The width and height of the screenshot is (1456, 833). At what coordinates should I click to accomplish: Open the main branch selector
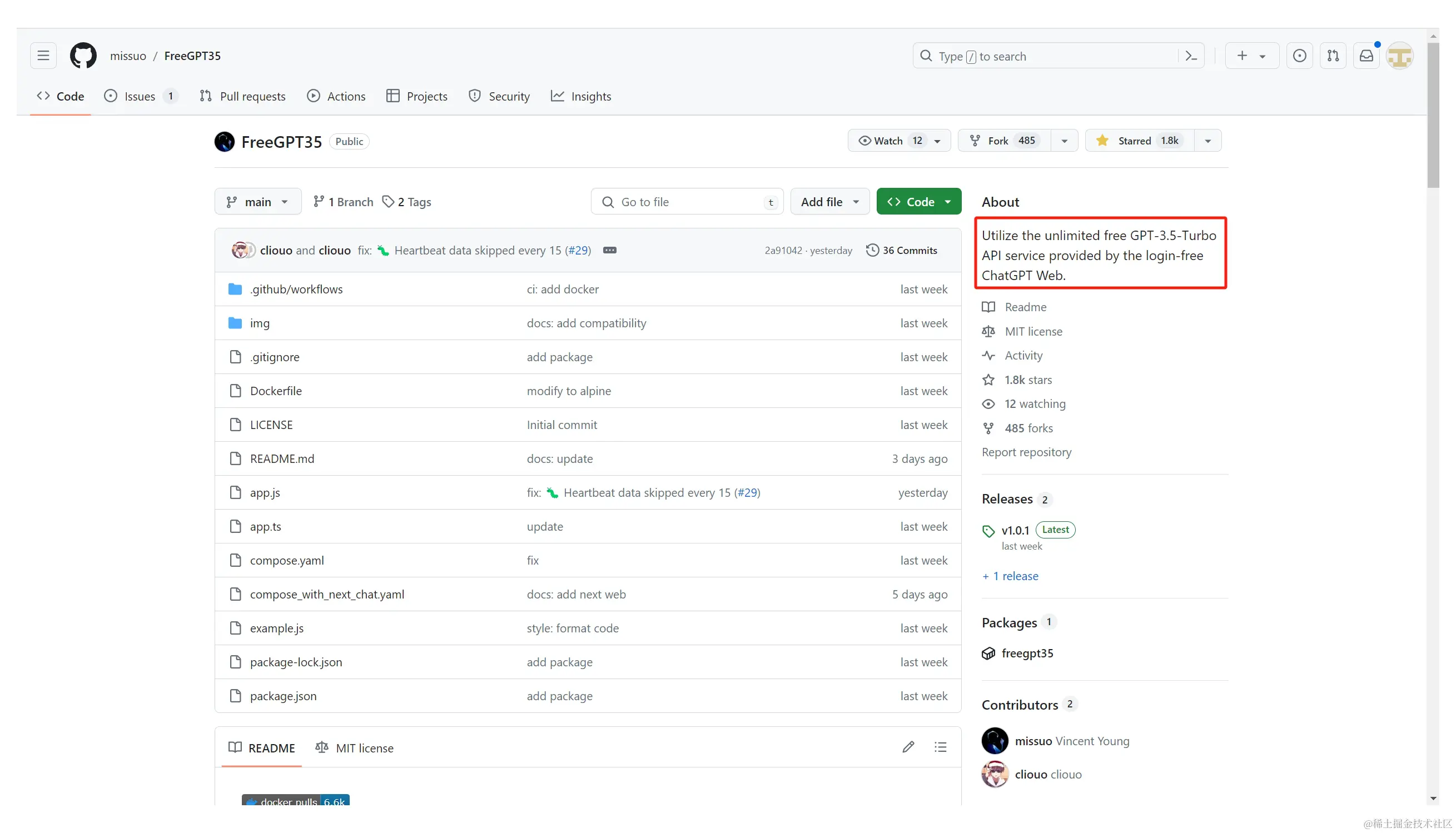(x=257, y=201)
